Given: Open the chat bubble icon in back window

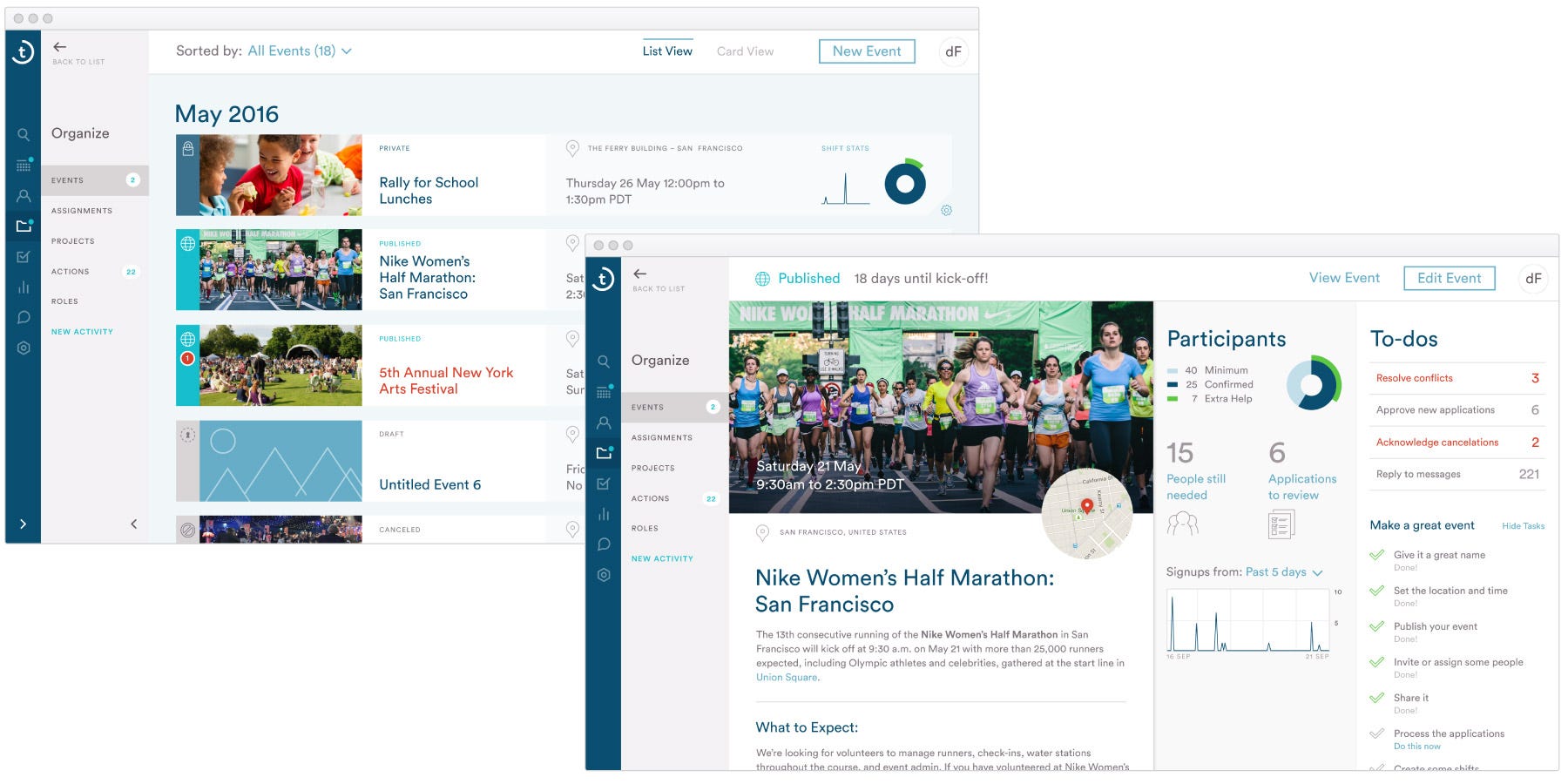Looking at the screenshot, I should [x=24, y=318].
